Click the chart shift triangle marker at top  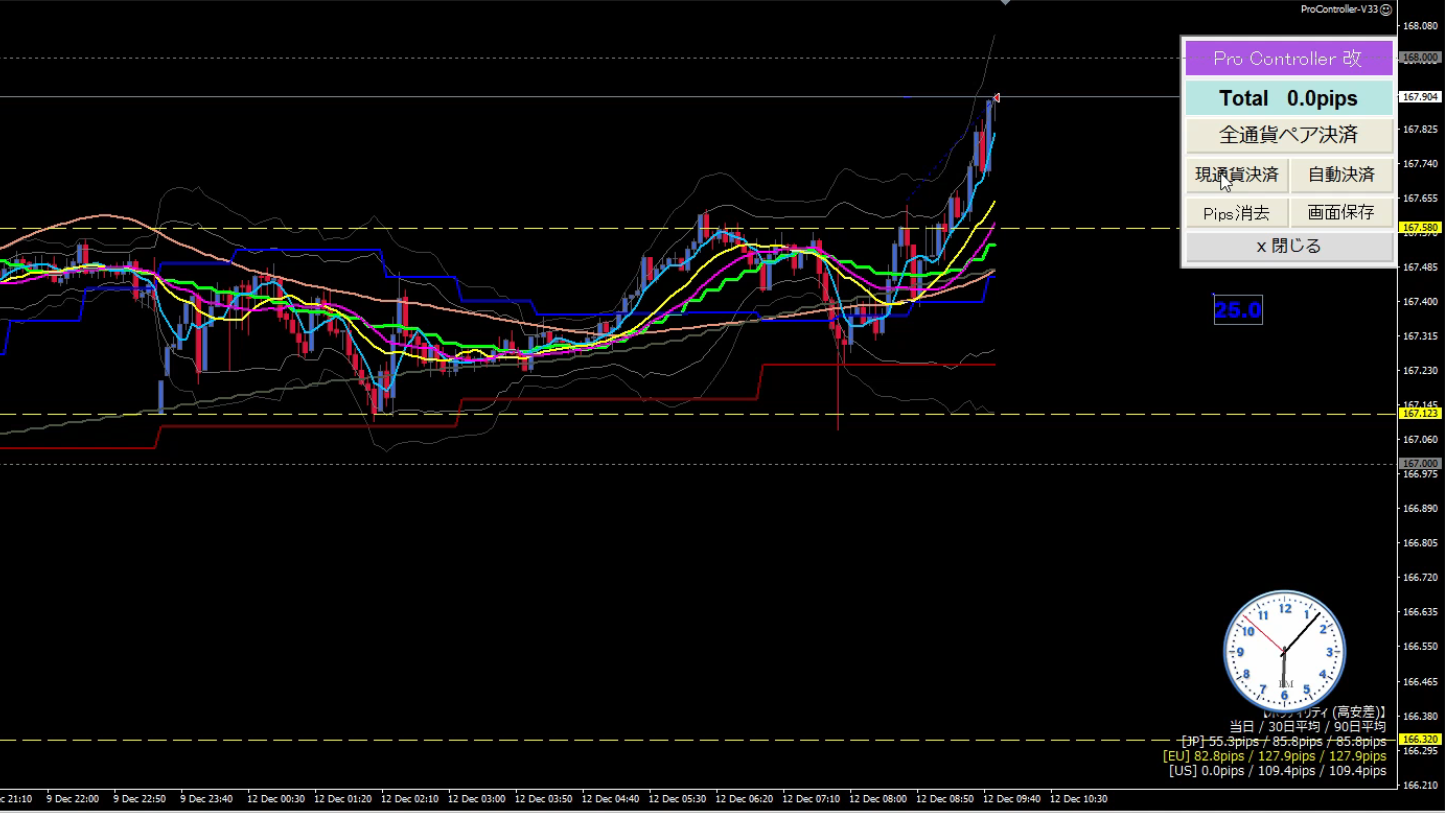[1004, 3]
